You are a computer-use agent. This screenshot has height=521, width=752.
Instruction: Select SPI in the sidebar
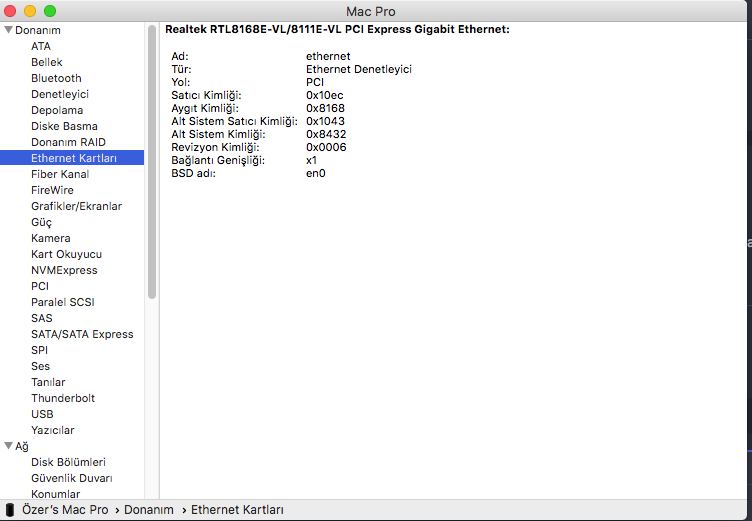coord(39,350)
